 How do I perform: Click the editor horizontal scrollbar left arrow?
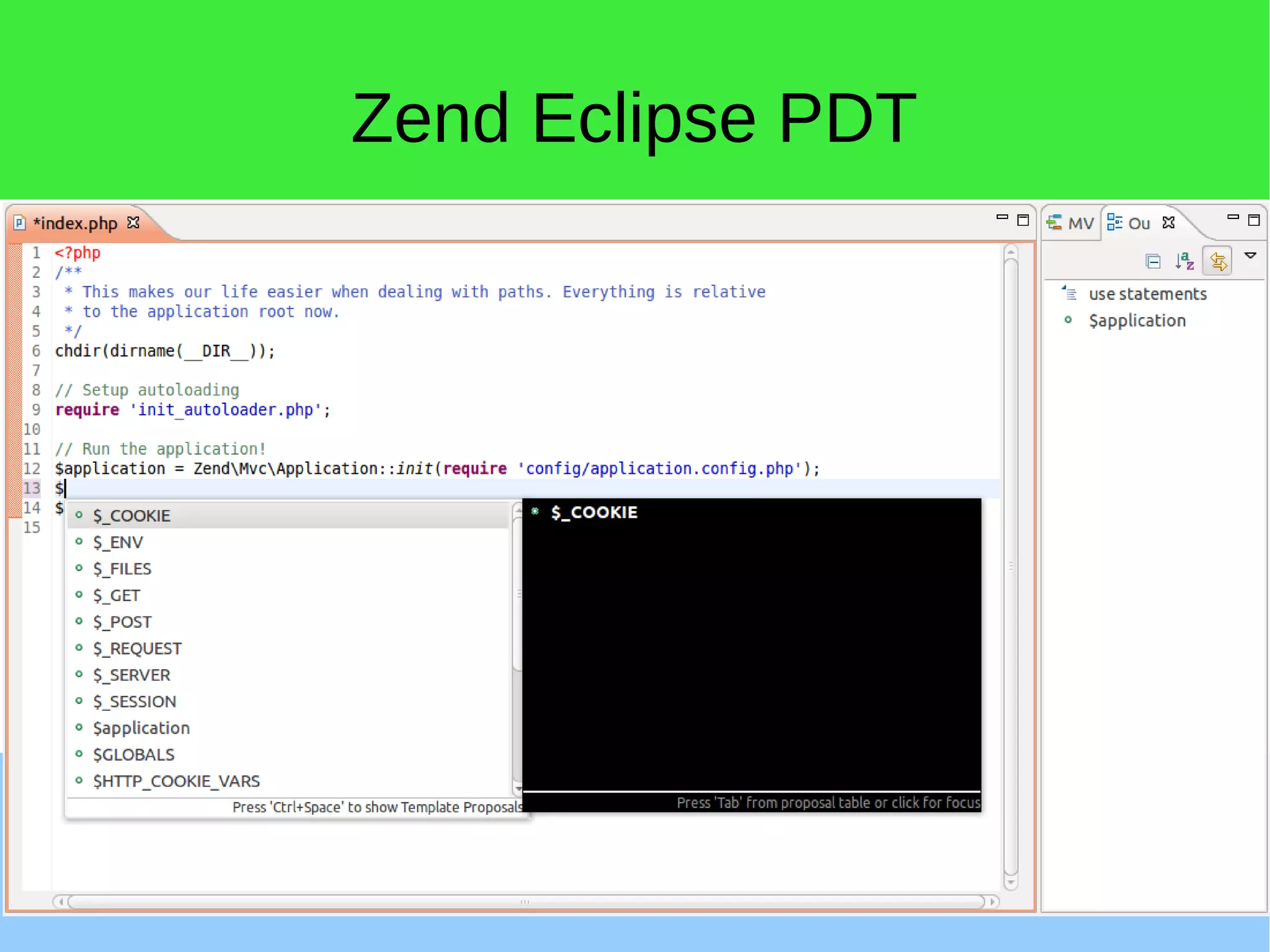coord(60,901)
